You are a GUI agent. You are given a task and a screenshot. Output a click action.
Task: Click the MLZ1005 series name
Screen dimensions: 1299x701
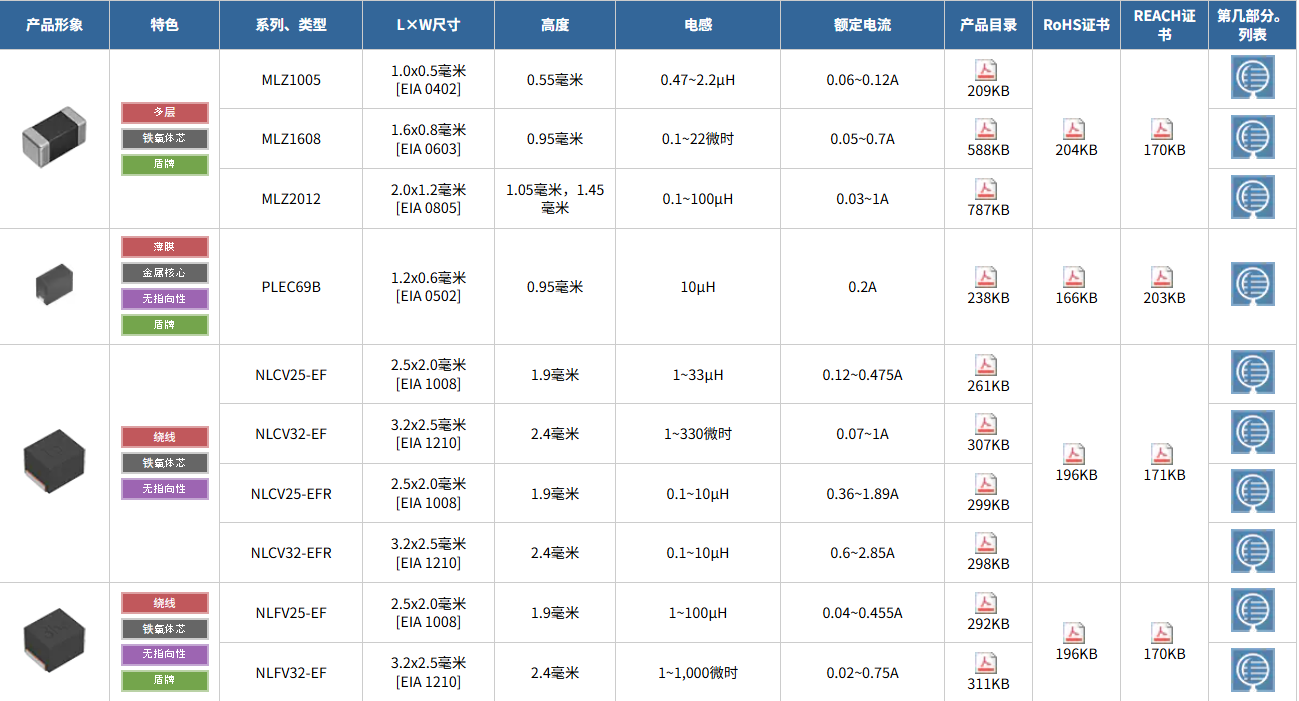pos(291,80)
